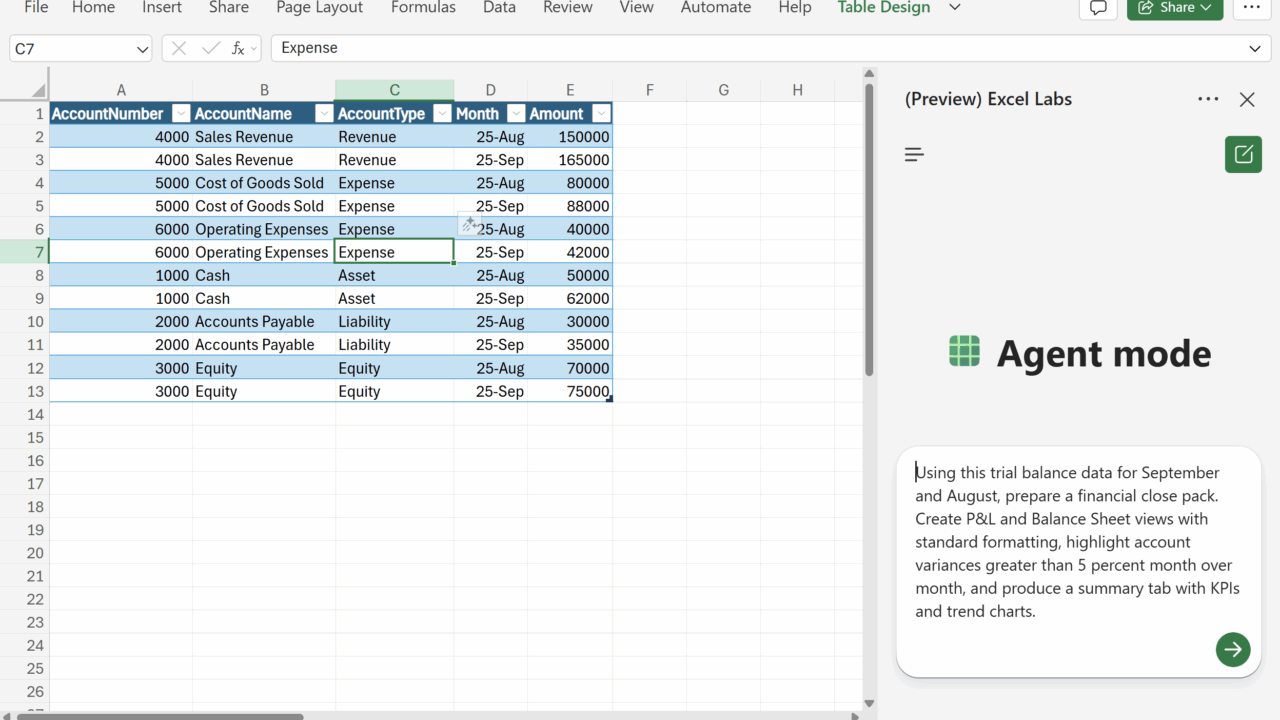This screenshot has height=720, width=1280.
Task: Open the AccountType filter dropdown
Action: [442, 114]
